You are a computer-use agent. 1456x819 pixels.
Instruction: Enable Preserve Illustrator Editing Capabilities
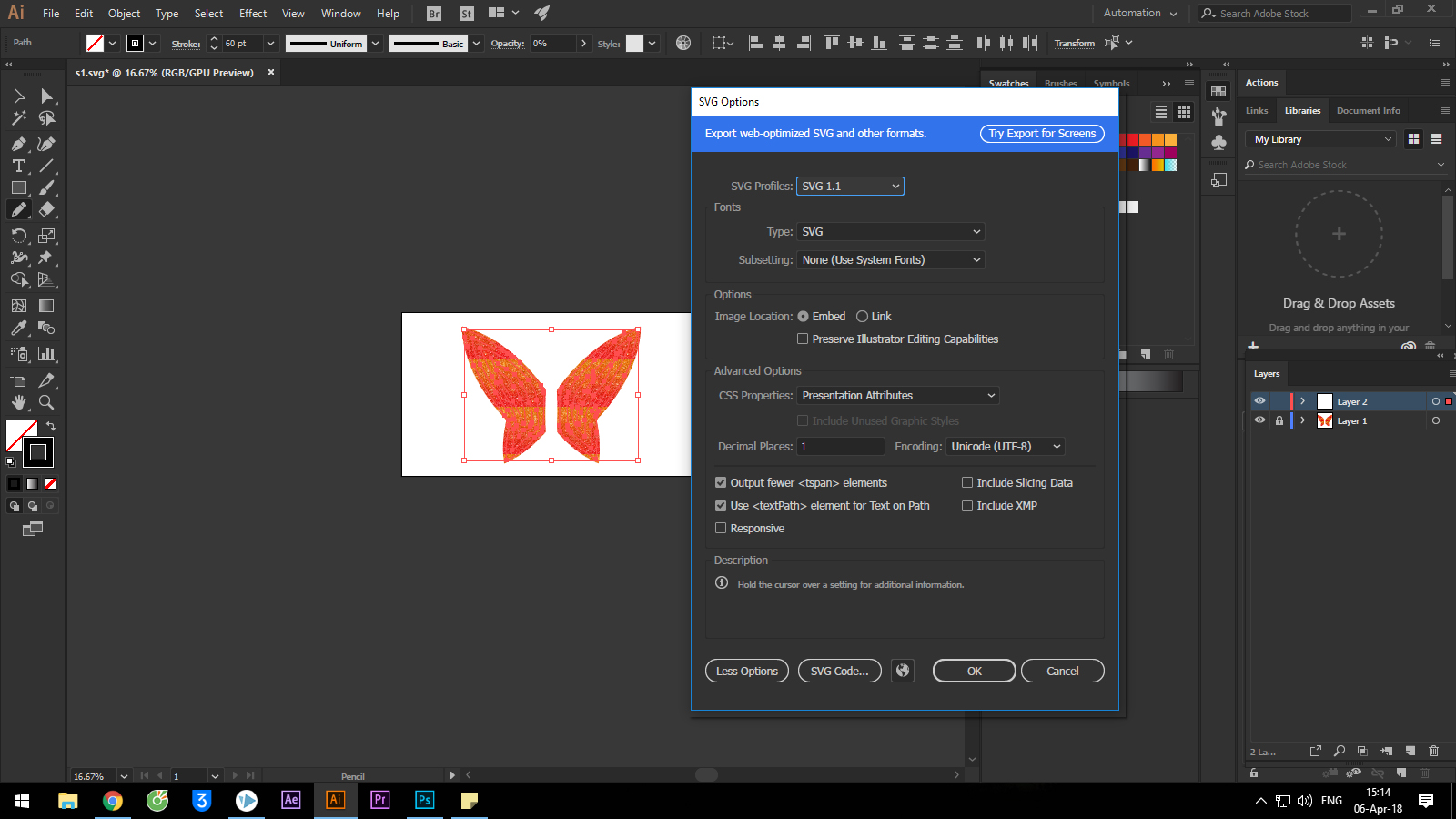click(x=803, y=339)
